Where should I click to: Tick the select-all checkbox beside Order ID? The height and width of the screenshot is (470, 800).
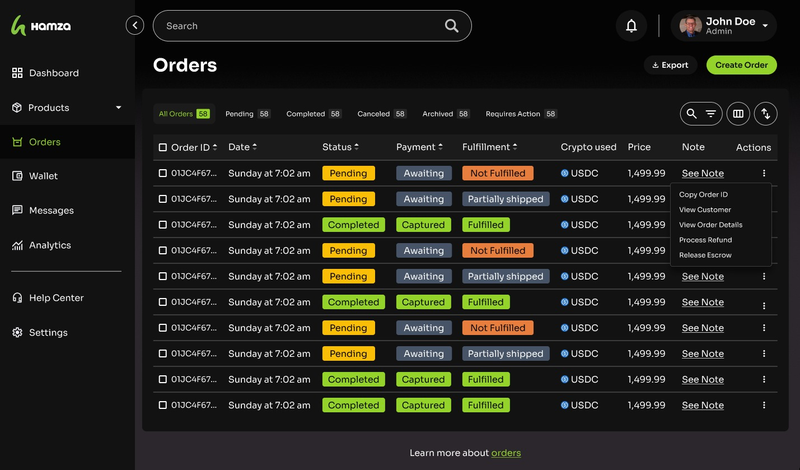click(163, 147)
